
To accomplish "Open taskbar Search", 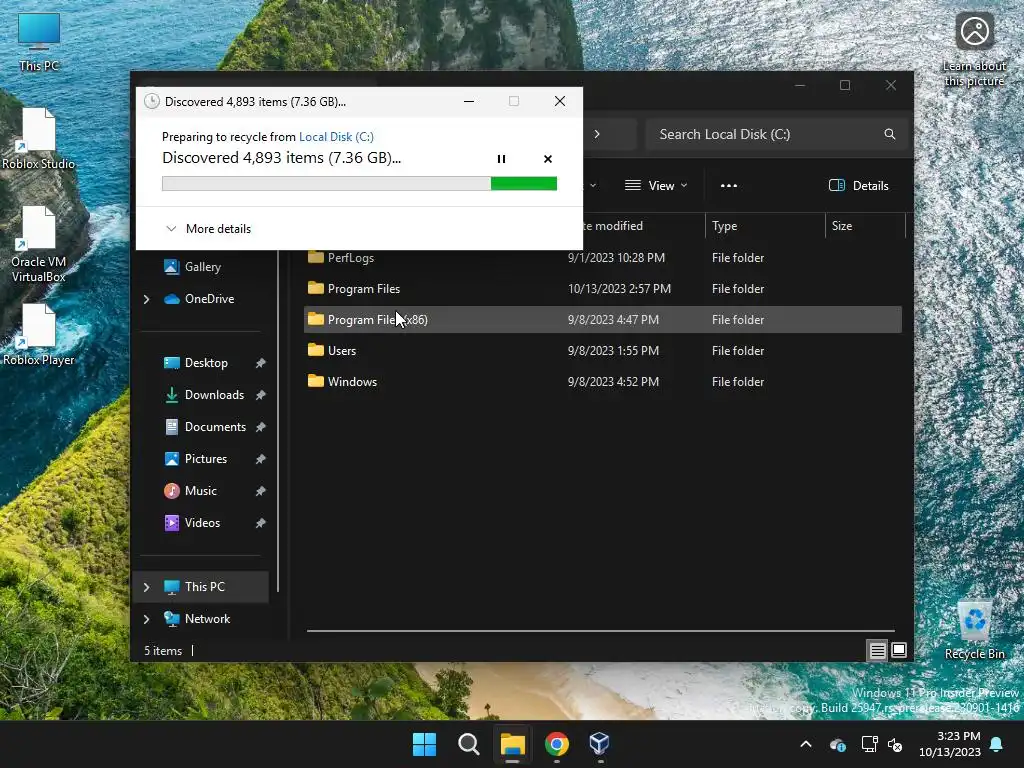I will [468, 744].
